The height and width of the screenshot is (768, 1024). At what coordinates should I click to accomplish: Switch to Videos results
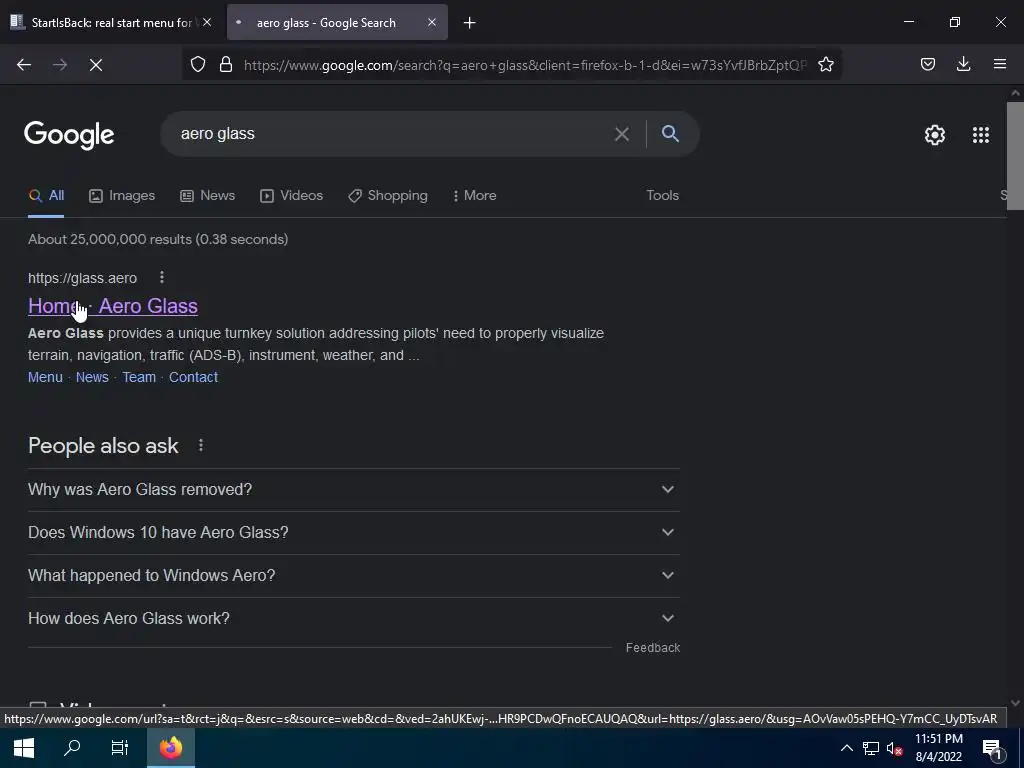(x=291, y=195)
